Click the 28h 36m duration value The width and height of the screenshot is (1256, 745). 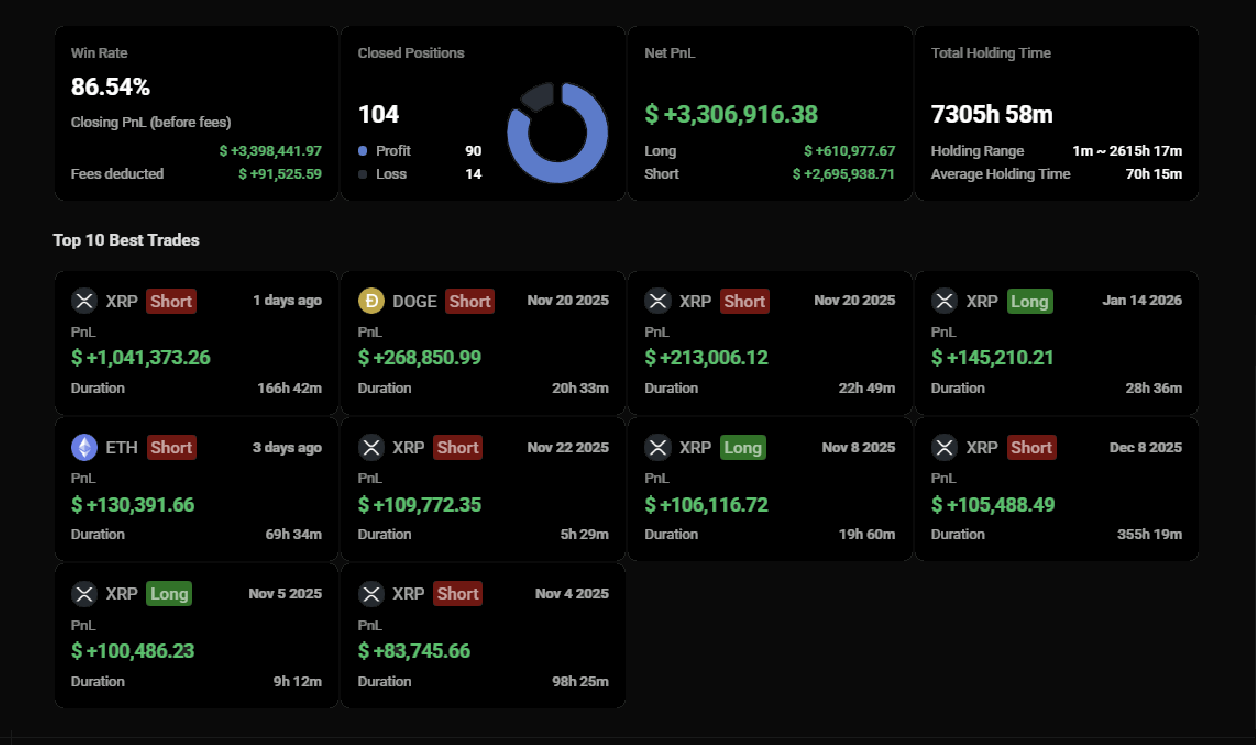coord(1154,388)
